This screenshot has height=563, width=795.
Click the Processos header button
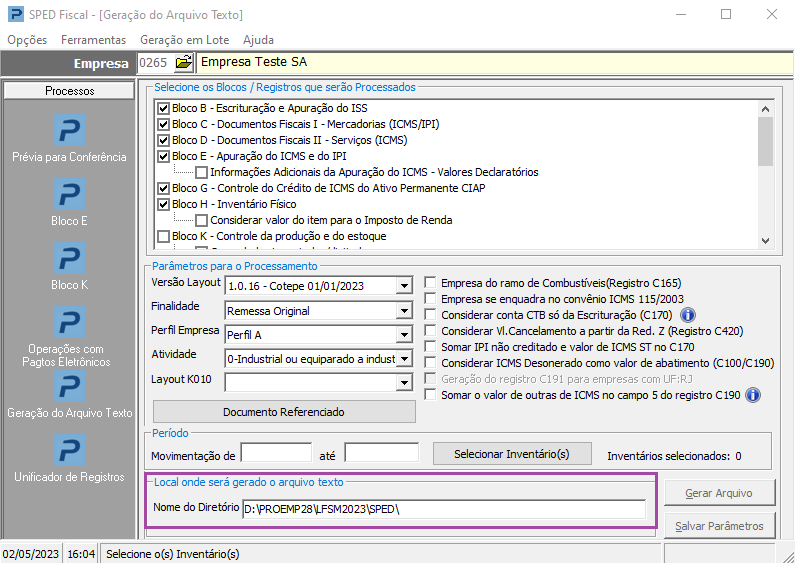[x=69, y=91]
